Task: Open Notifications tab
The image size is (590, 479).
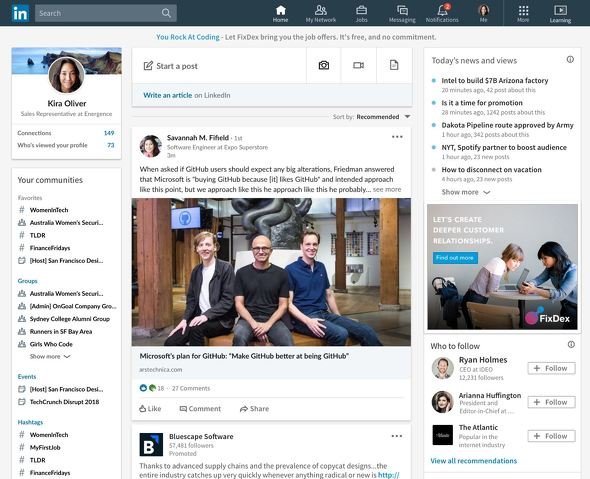Action: 442,14
